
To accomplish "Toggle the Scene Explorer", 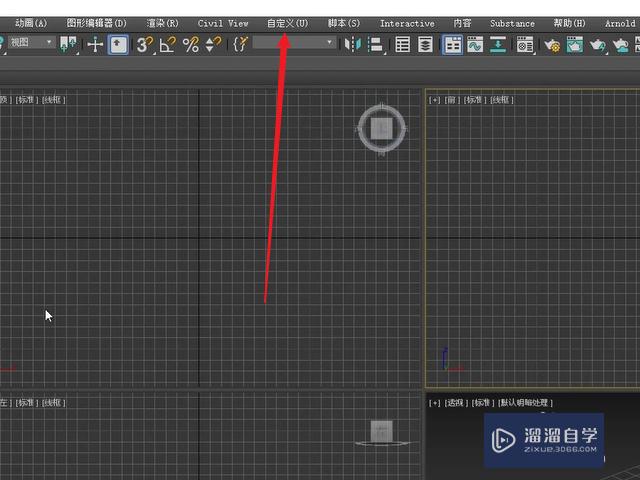I will click(403, 44).
